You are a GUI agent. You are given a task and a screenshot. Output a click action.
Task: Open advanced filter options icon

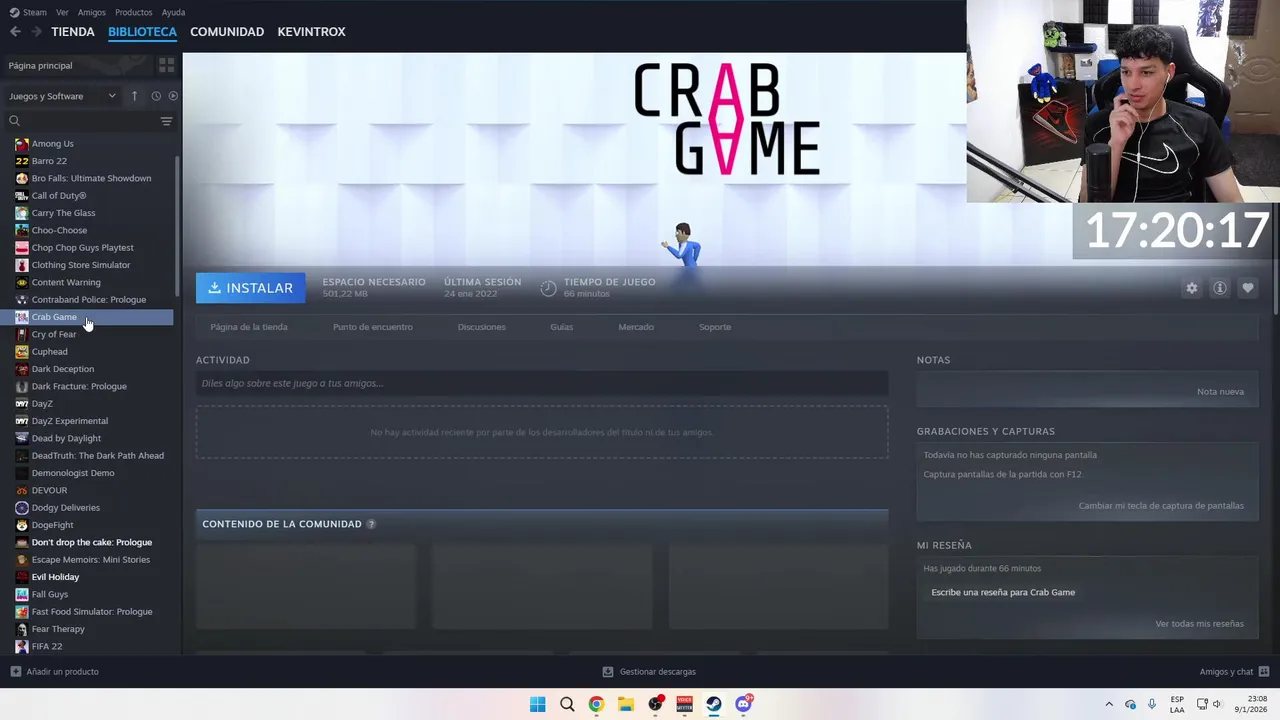tap(166, 121)
